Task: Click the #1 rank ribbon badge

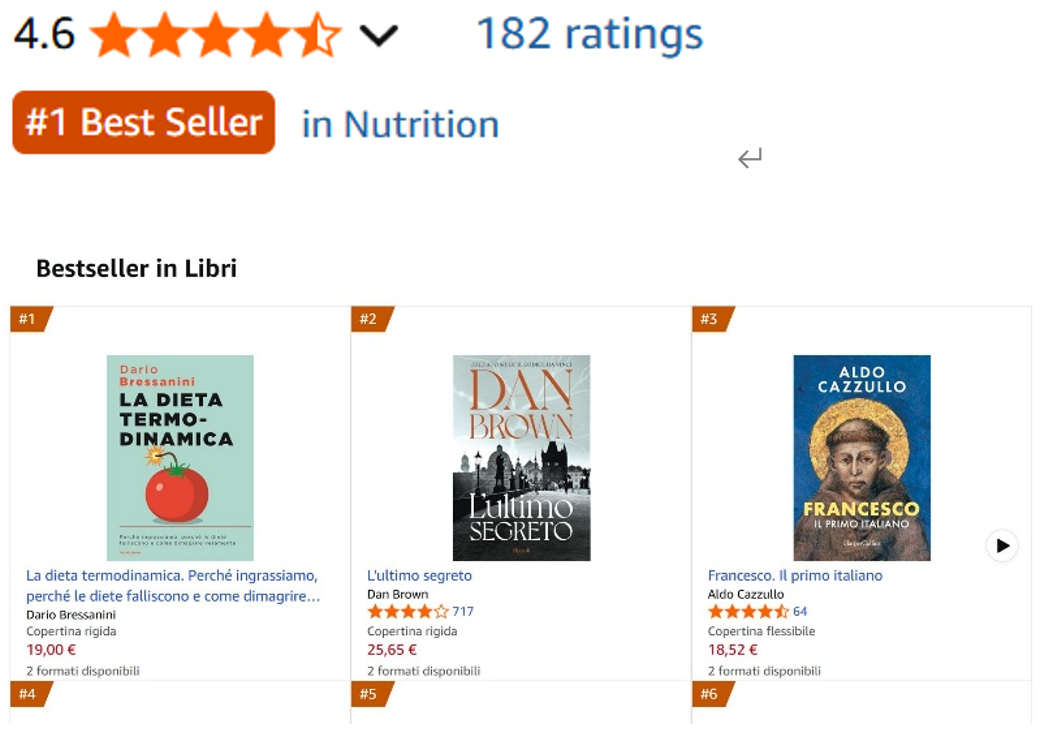Action: [28, 319]
